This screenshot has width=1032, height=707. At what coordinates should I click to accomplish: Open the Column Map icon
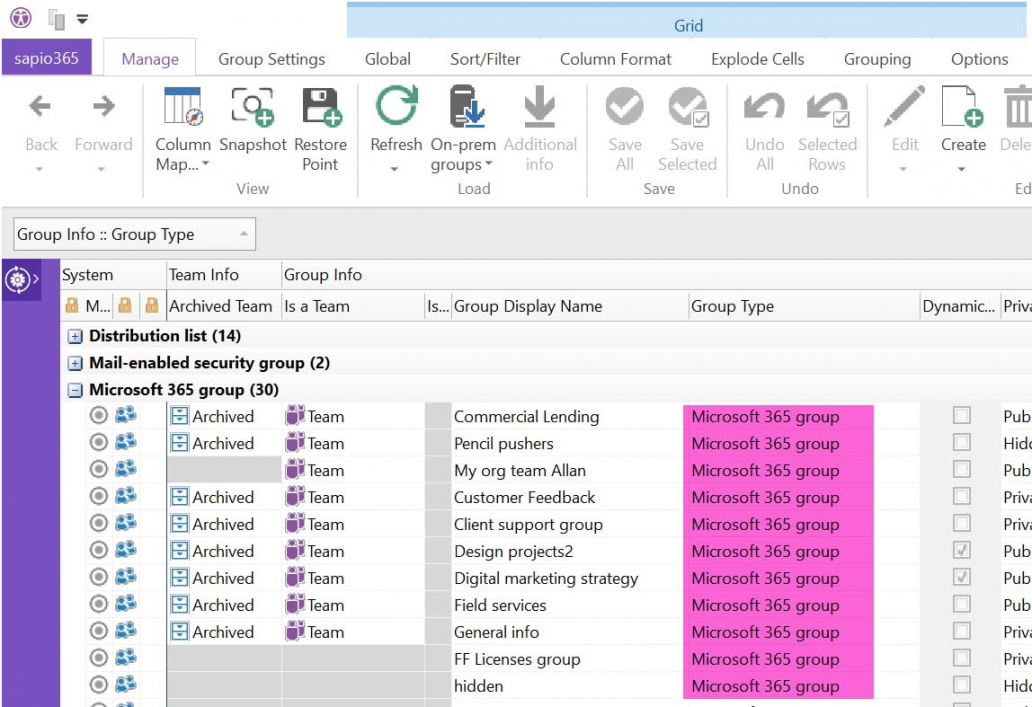tap(182, 106)
